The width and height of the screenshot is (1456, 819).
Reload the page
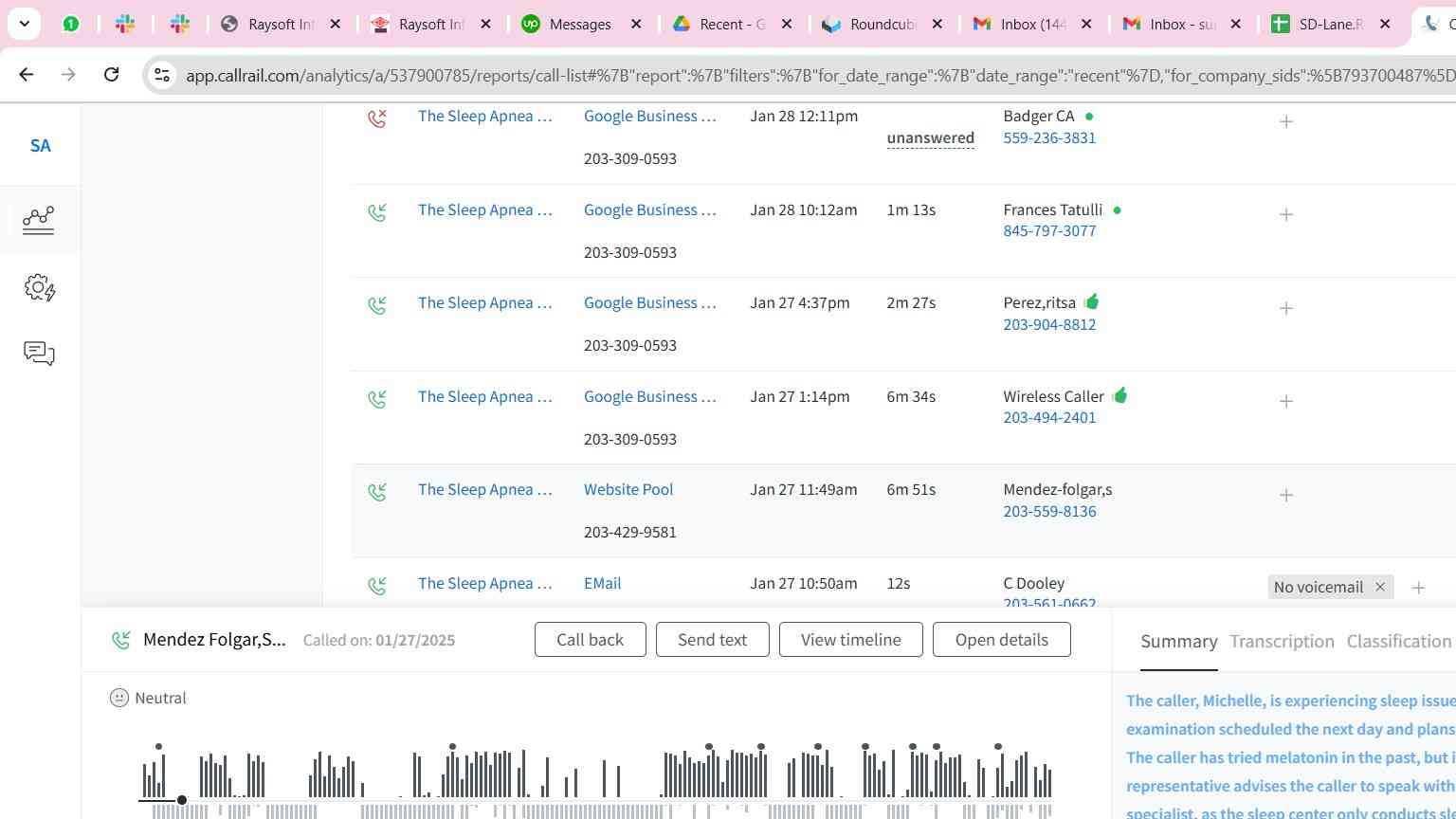pyautogui.click(x=111, y=74)
